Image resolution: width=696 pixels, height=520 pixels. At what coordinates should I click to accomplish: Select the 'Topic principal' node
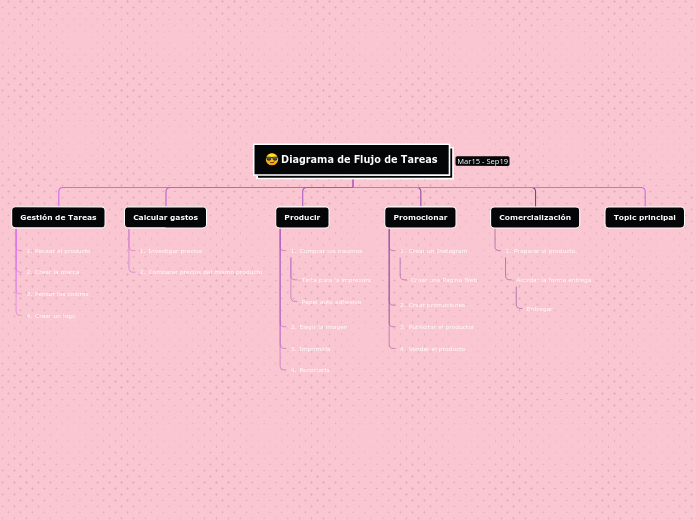pyautogui.click(x=645, y=217)
